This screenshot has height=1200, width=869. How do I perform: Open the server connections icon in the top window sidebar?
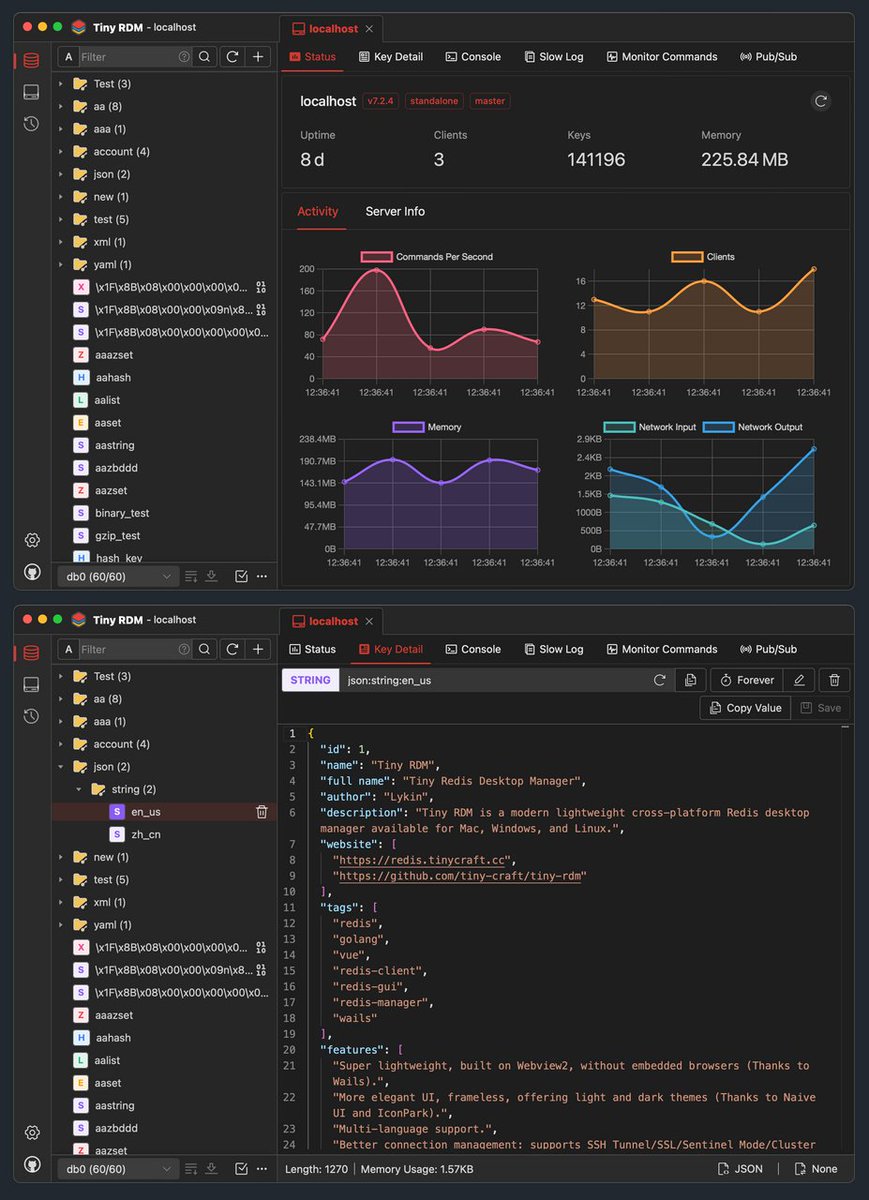[31, 92]
